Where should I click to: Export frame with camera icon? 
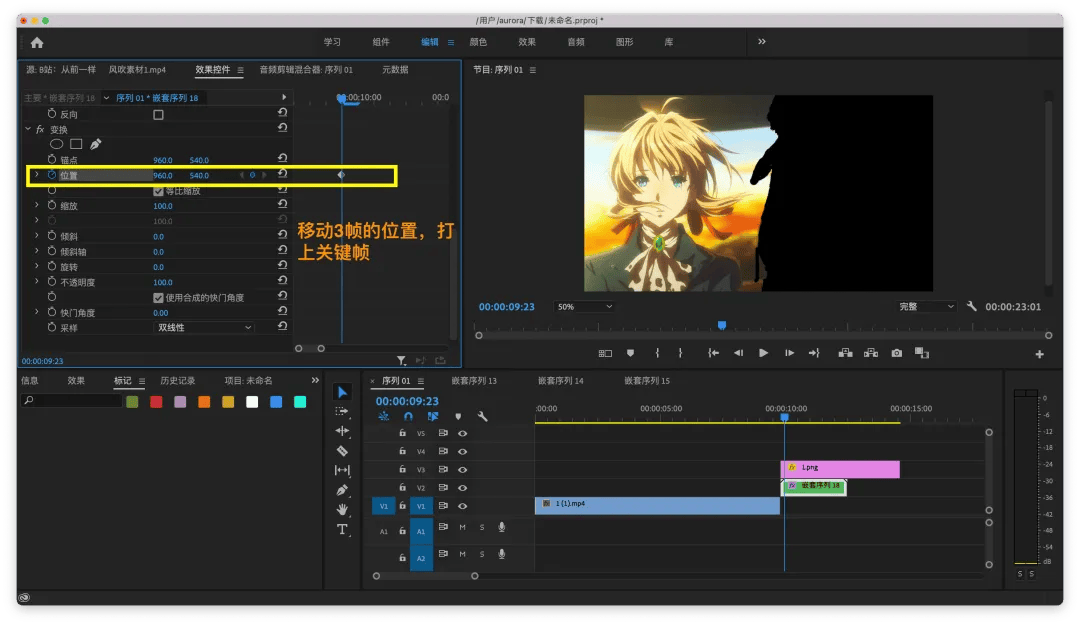(x=897, y=353)
